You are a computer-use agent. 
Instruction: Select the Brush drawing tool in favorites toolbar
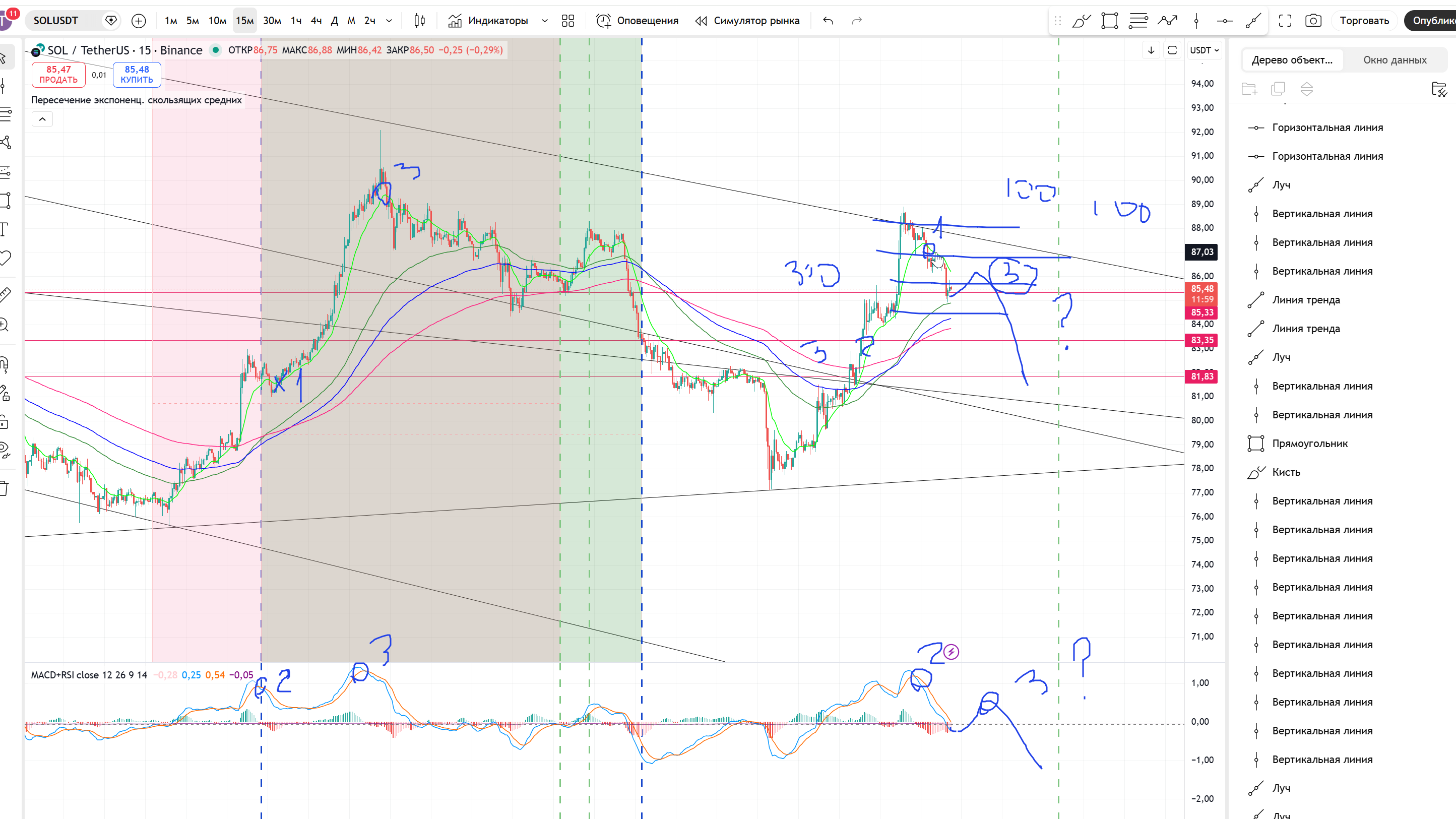(x=1081, y=21)
